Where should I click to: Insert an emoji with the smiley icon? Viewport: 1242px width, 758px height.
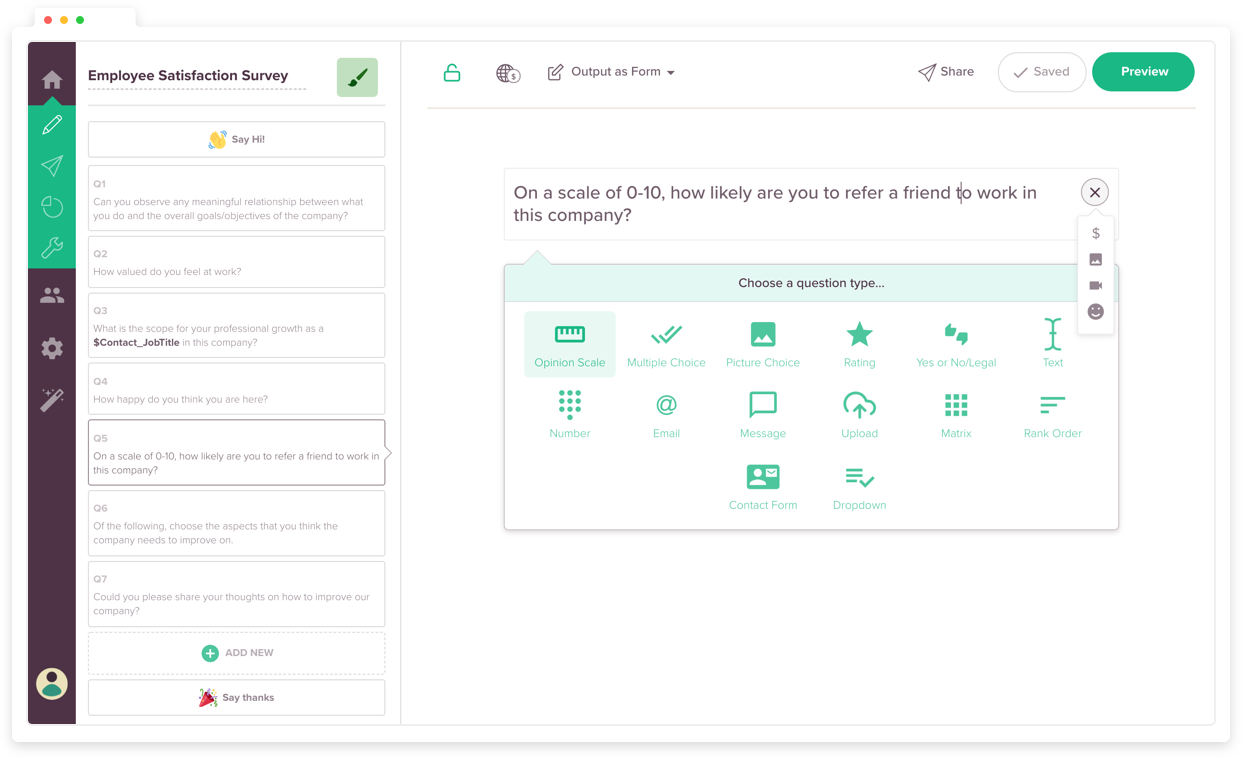(1095, 311)
